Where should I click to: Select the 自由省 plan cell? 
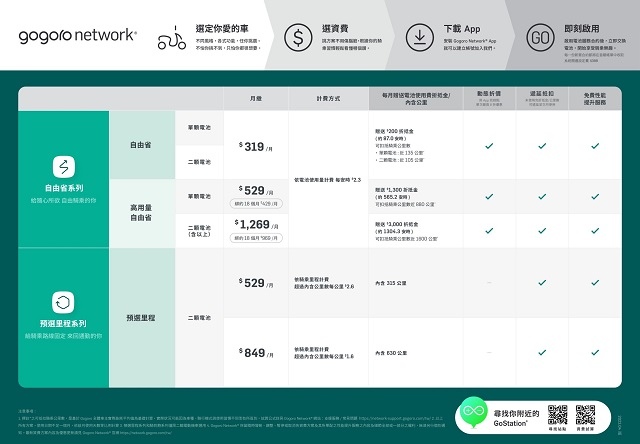[x=141, y=145]
